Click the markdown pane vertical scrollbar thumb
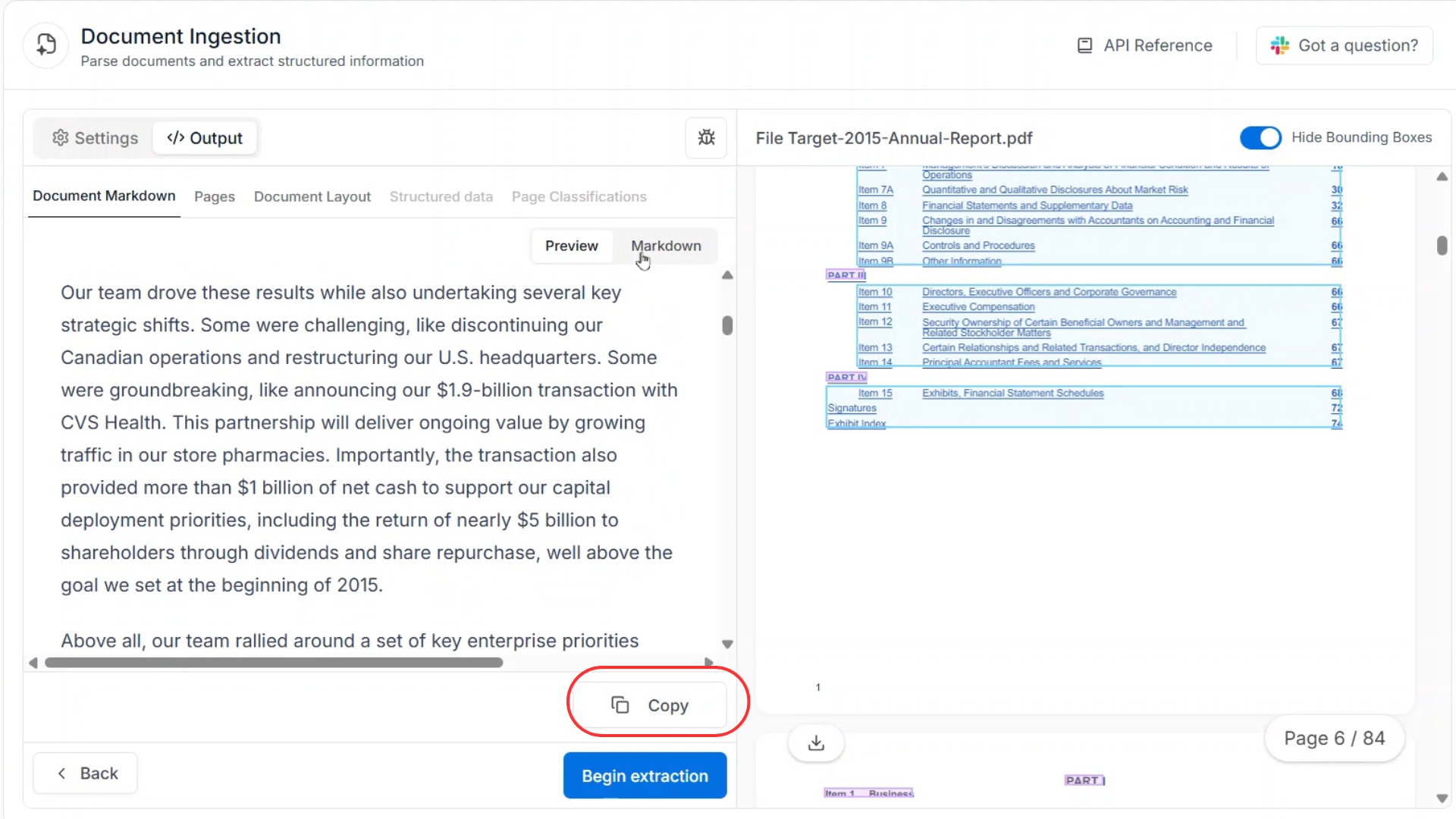Viewport: 1456px width, 819px height. coord(727,325)
